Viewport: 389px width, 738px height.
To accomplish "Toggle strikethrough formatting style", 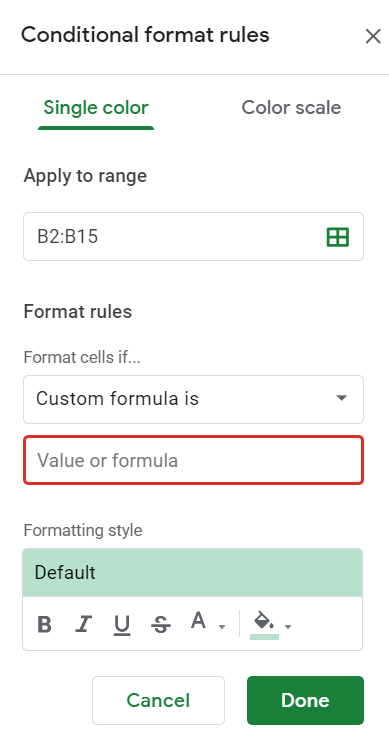I will click(161, 626).
